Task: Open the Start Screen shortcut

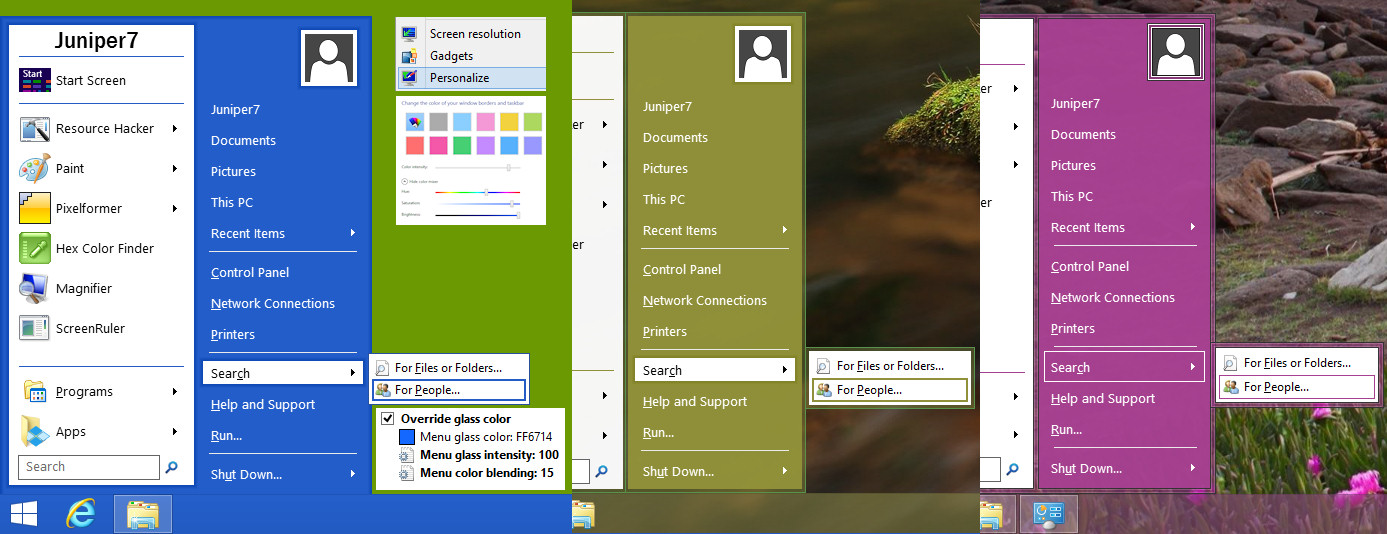Action: [90, 81]
